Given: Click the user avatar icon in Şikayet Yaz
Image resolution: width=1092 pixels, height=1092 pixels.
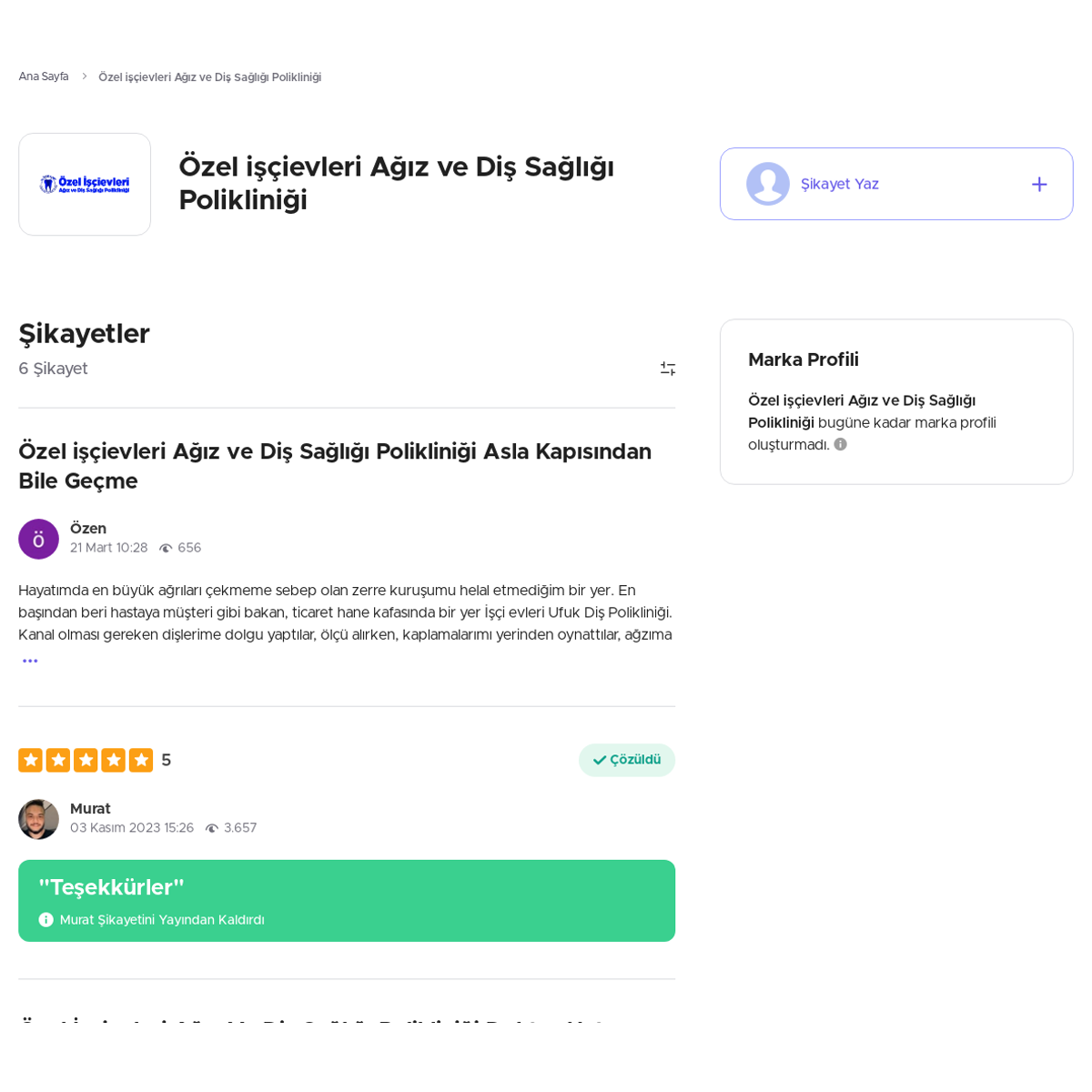Looking at the screenshot, I should (x=768, y=184).
